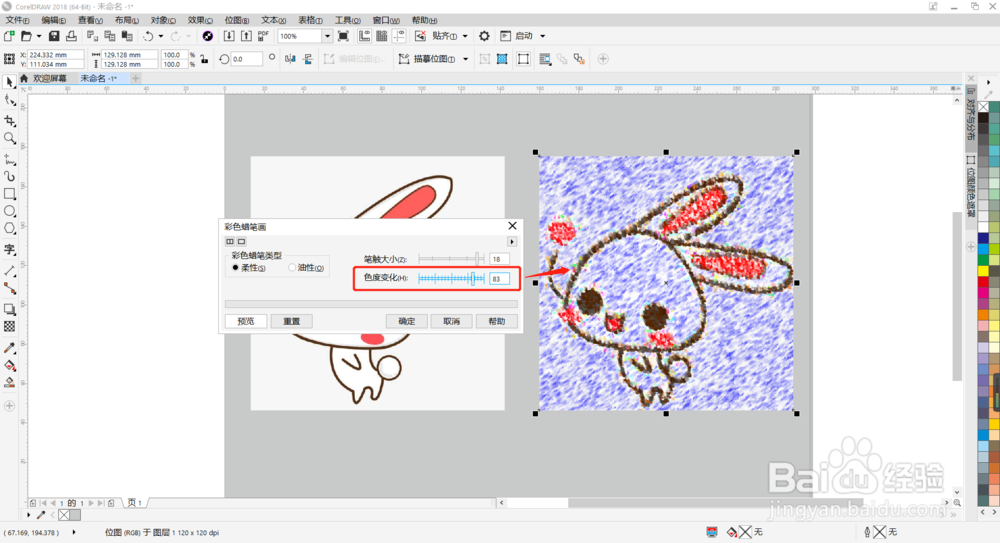Click the Export arrow-up icon
This screenshot has height=543, width=1000.
246,36
